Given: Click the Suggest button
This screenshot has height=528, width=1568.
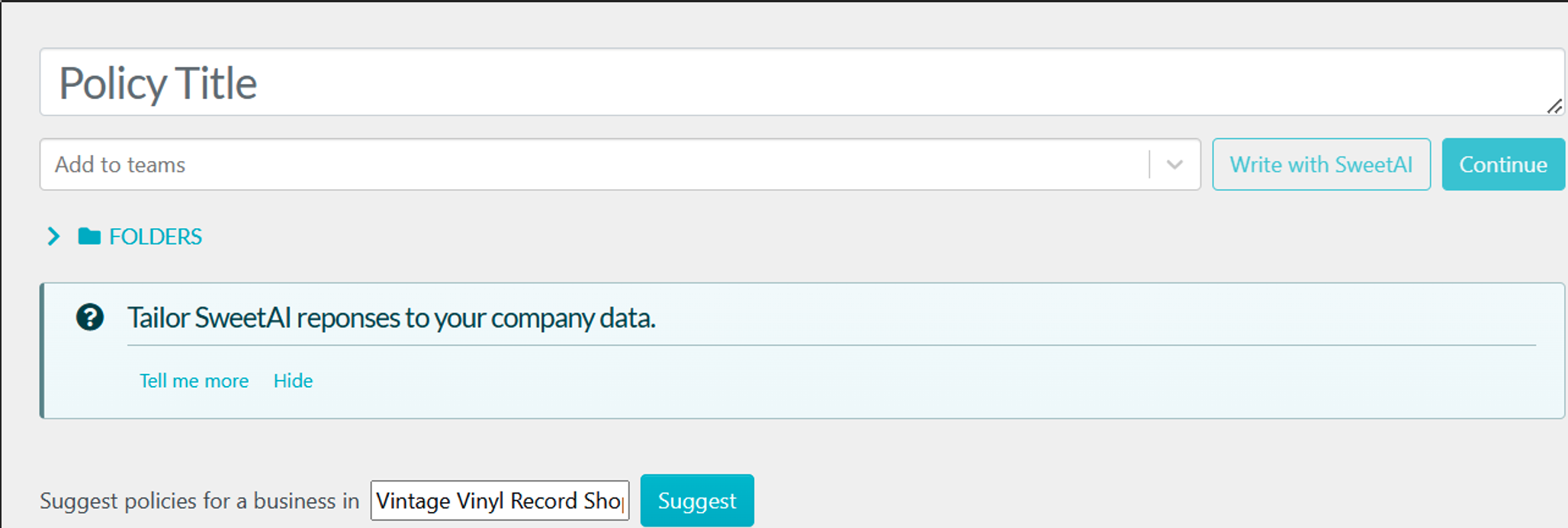Looking at the screenshot, I should click(696, 501).
